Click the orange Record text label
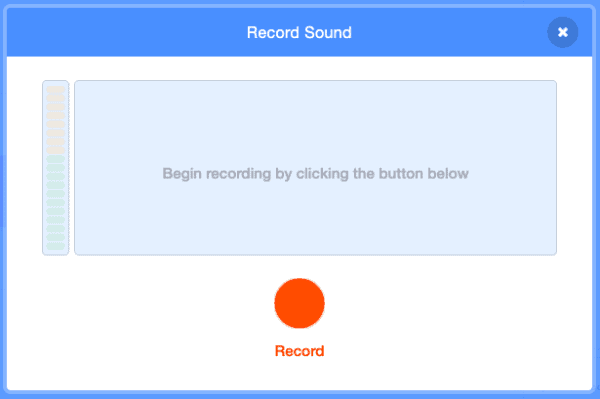 [299, 351]
